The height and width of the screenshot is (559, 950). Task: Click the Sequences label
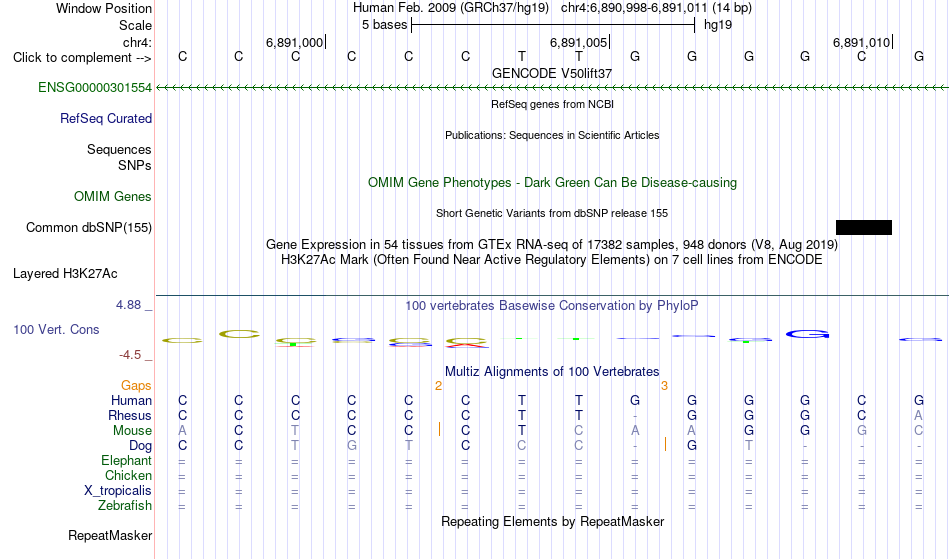point(119,150)
